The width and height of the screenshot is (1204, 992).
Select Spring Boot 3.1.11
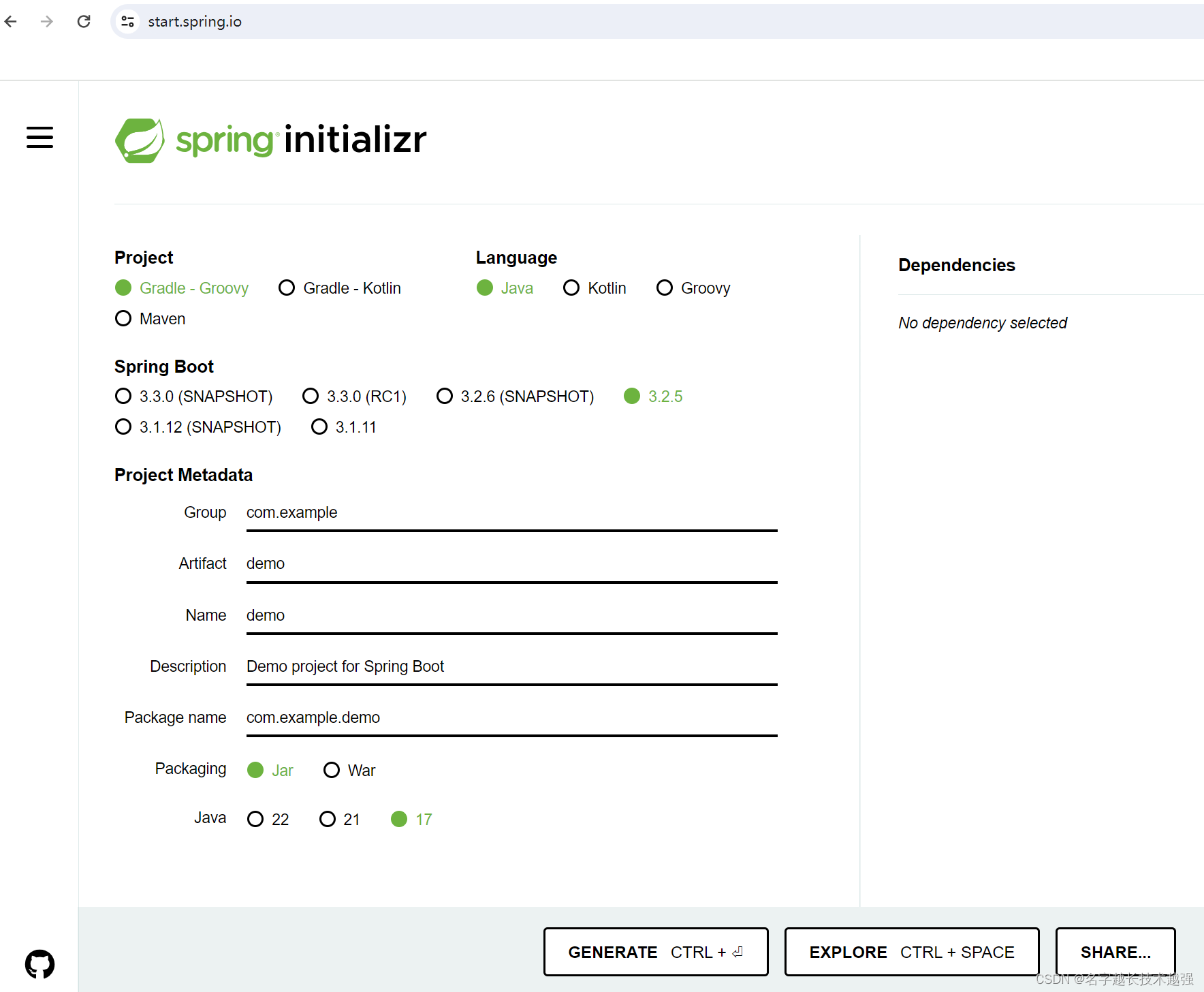coord(344,427)
